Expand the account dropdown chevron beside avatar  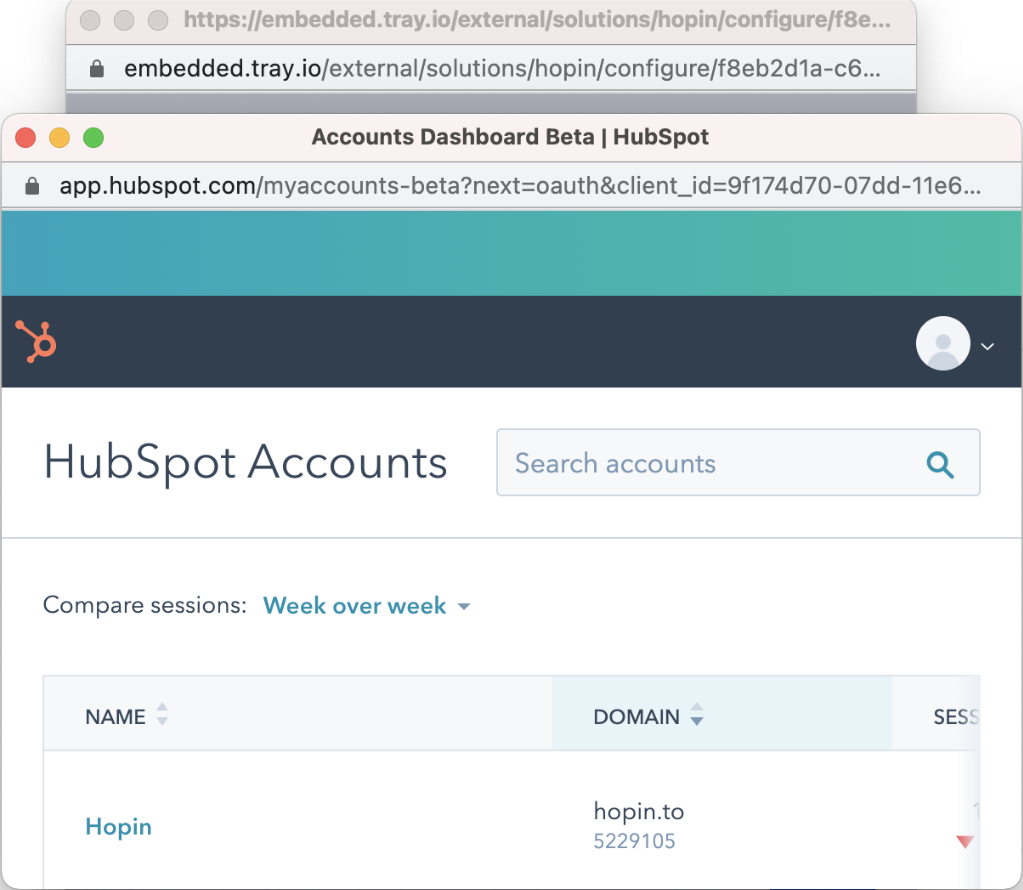pos(988,346)
